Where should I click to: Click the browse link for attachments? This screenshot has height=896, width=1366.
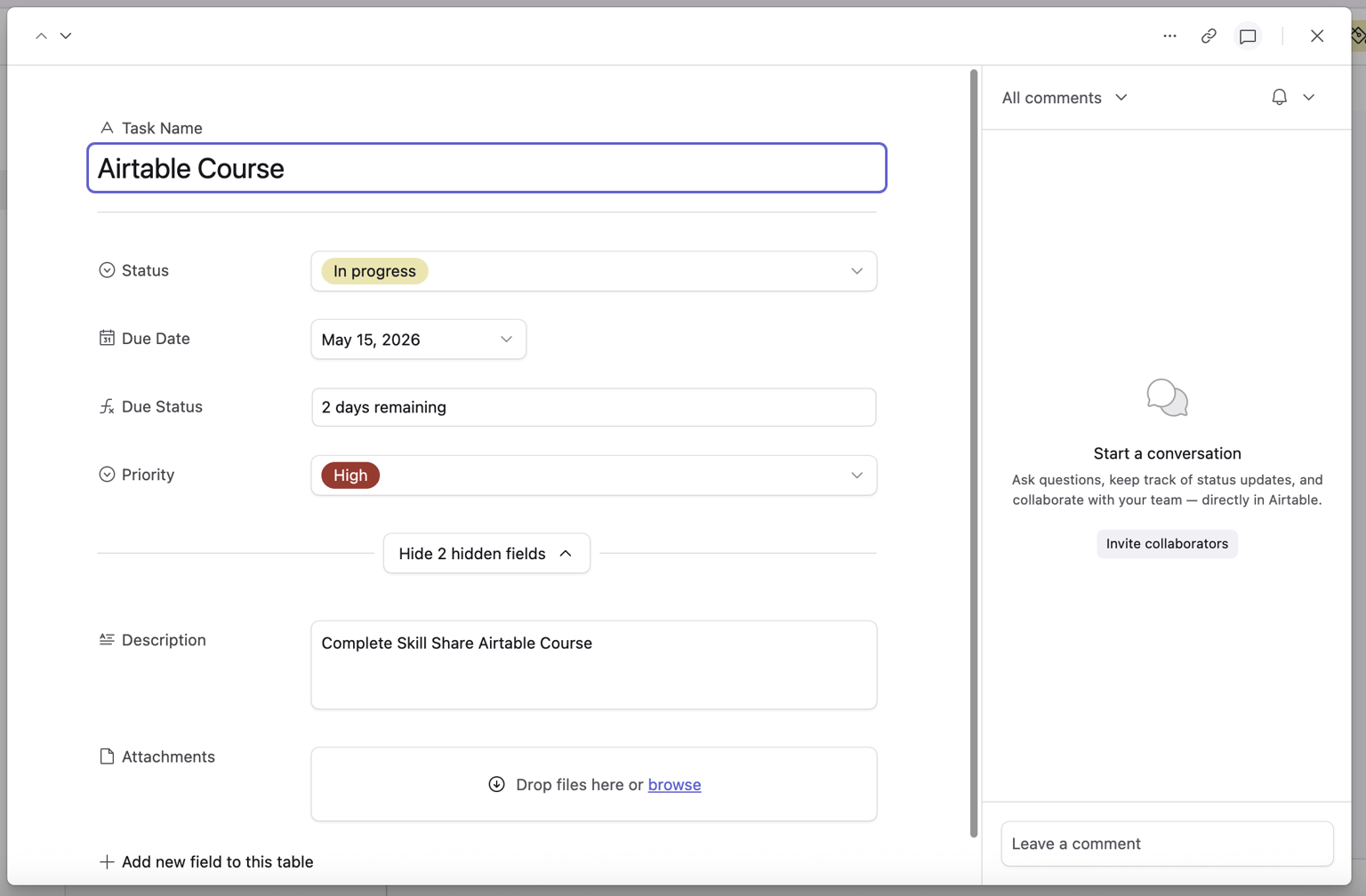pyautogui.click(x=674, y=785)
